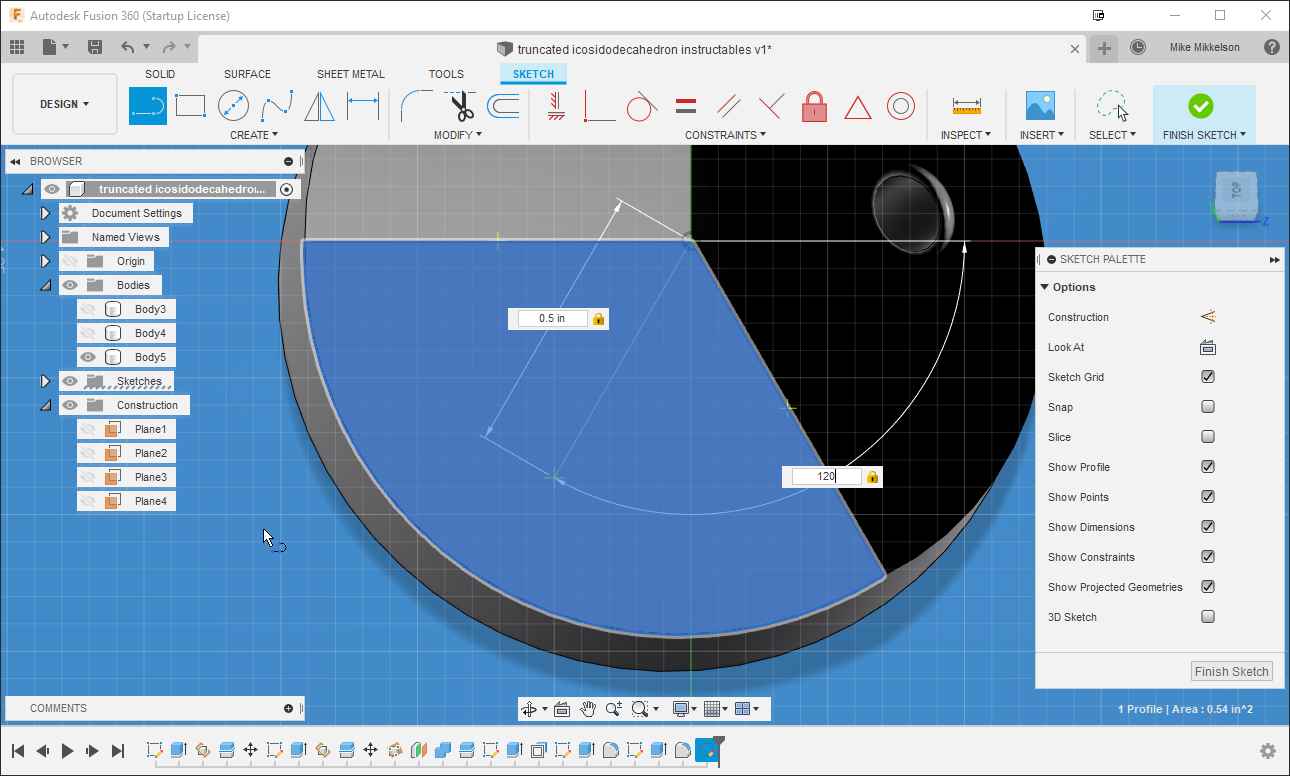Apply the Fix/Unfix lock constraint
The width and height of the screenshot is (1290, 776).
tap(814, 105)
